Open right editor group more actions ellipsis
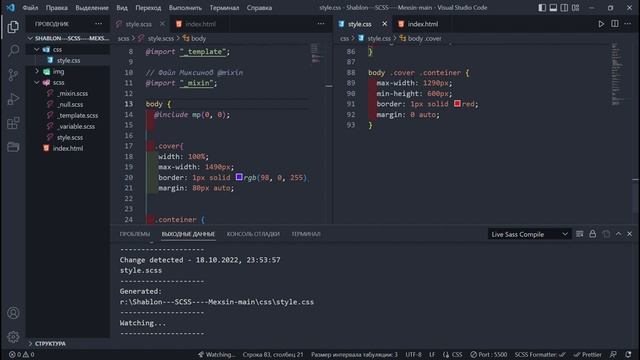Image resolution: width=640 pixels, height=360 pixels. (628, 24)
